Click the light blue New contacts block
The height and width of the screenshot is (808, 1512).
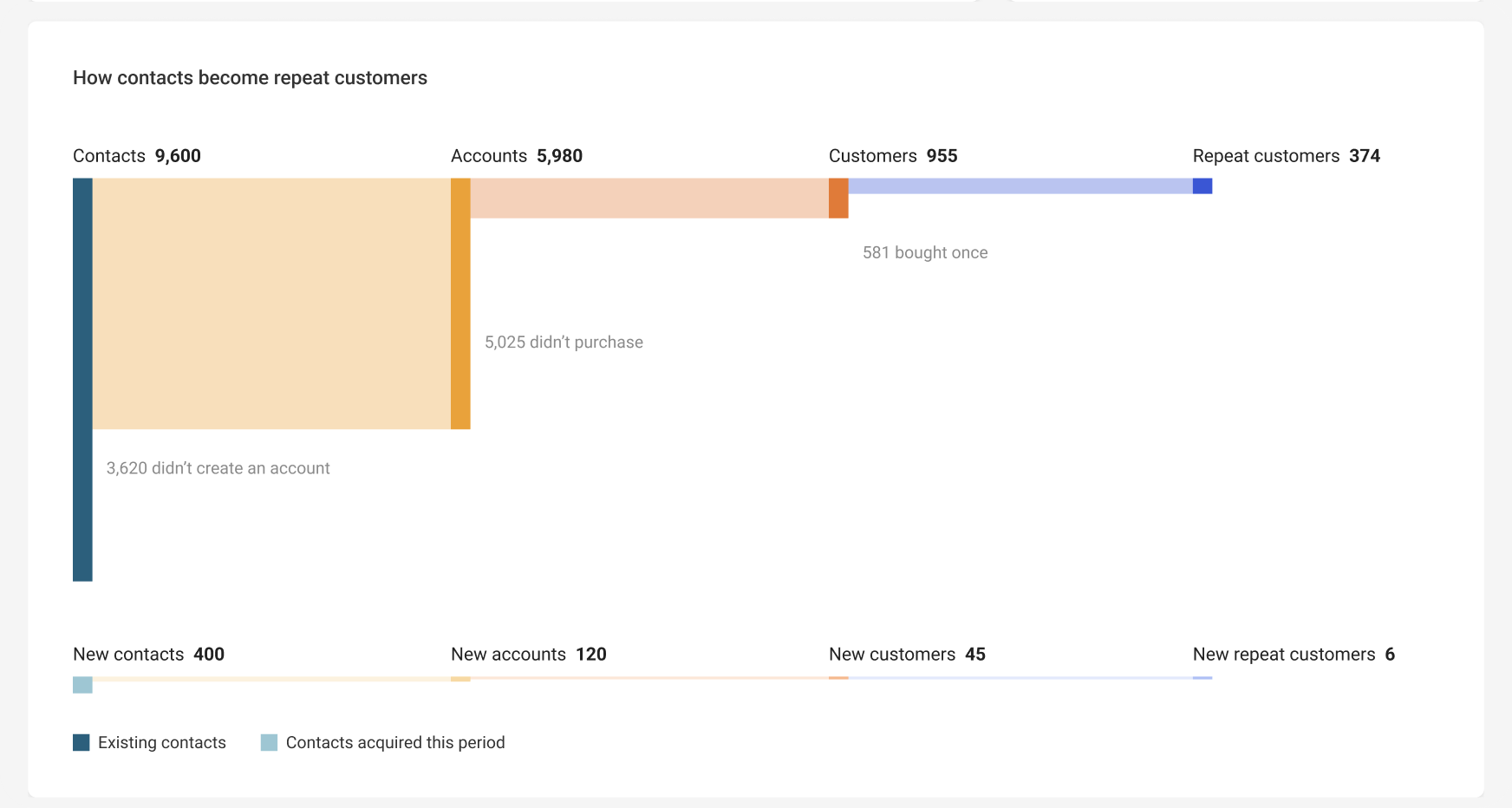coord(82,685)
